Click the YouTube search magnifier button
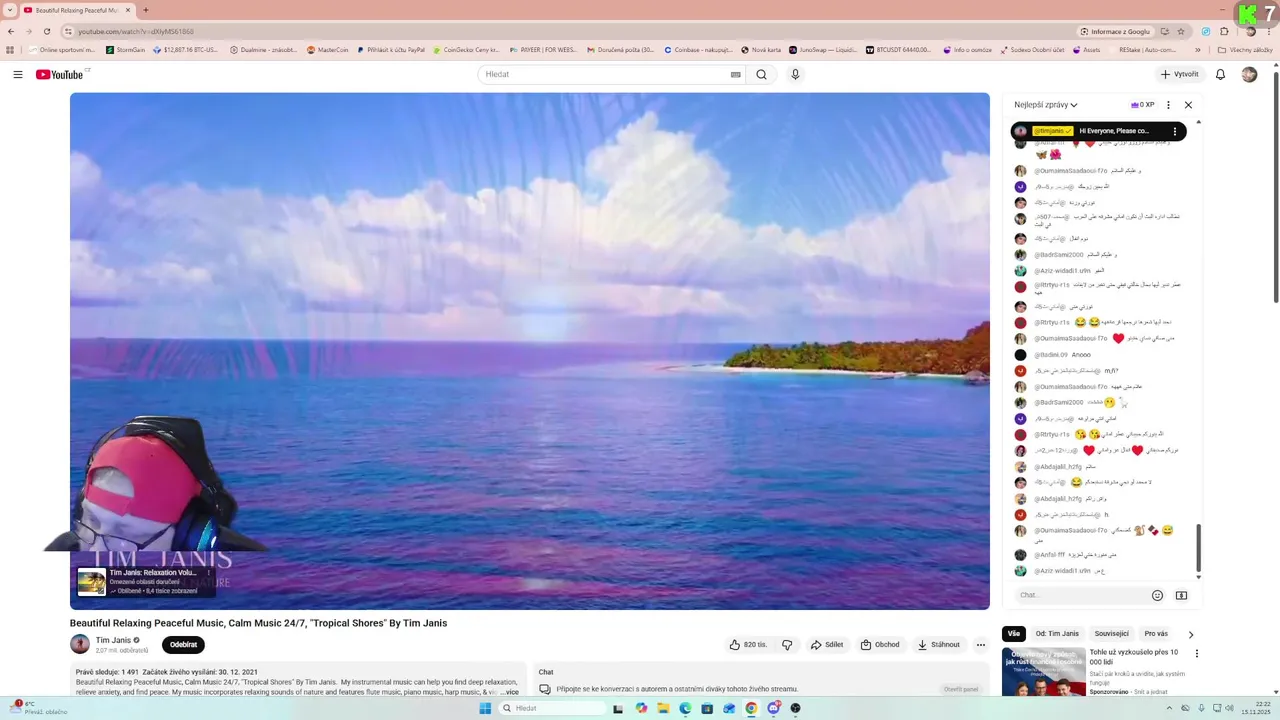The image size is (1280, 720). (x=761, y=74)
